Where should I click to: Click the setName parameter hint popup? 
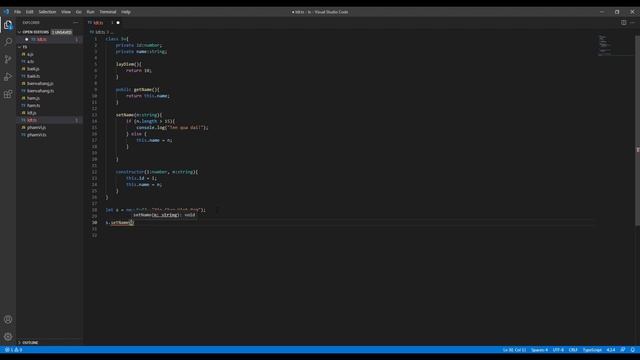point(164,215)
